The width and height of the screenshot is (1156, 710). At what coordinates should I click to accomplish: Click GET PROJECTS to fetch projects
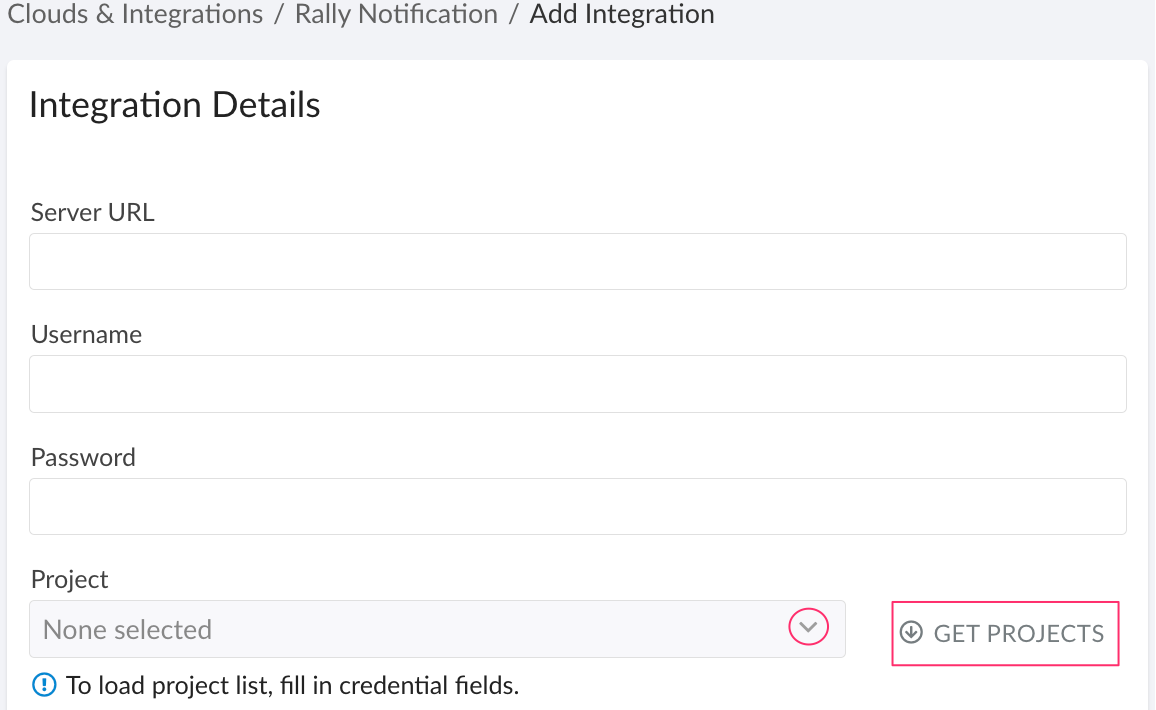coord(1005,633)
